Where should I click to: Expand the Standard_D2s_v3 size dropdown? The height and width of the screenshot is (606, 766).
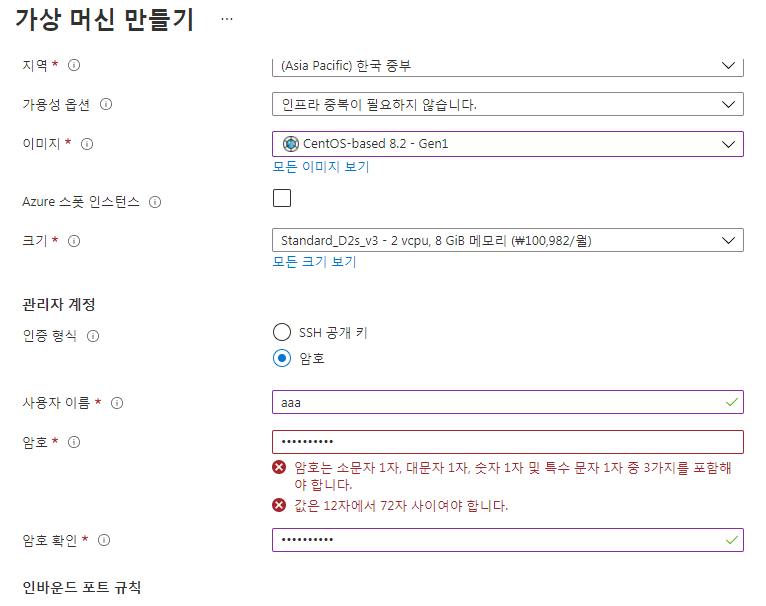click(x=508, y=240)
